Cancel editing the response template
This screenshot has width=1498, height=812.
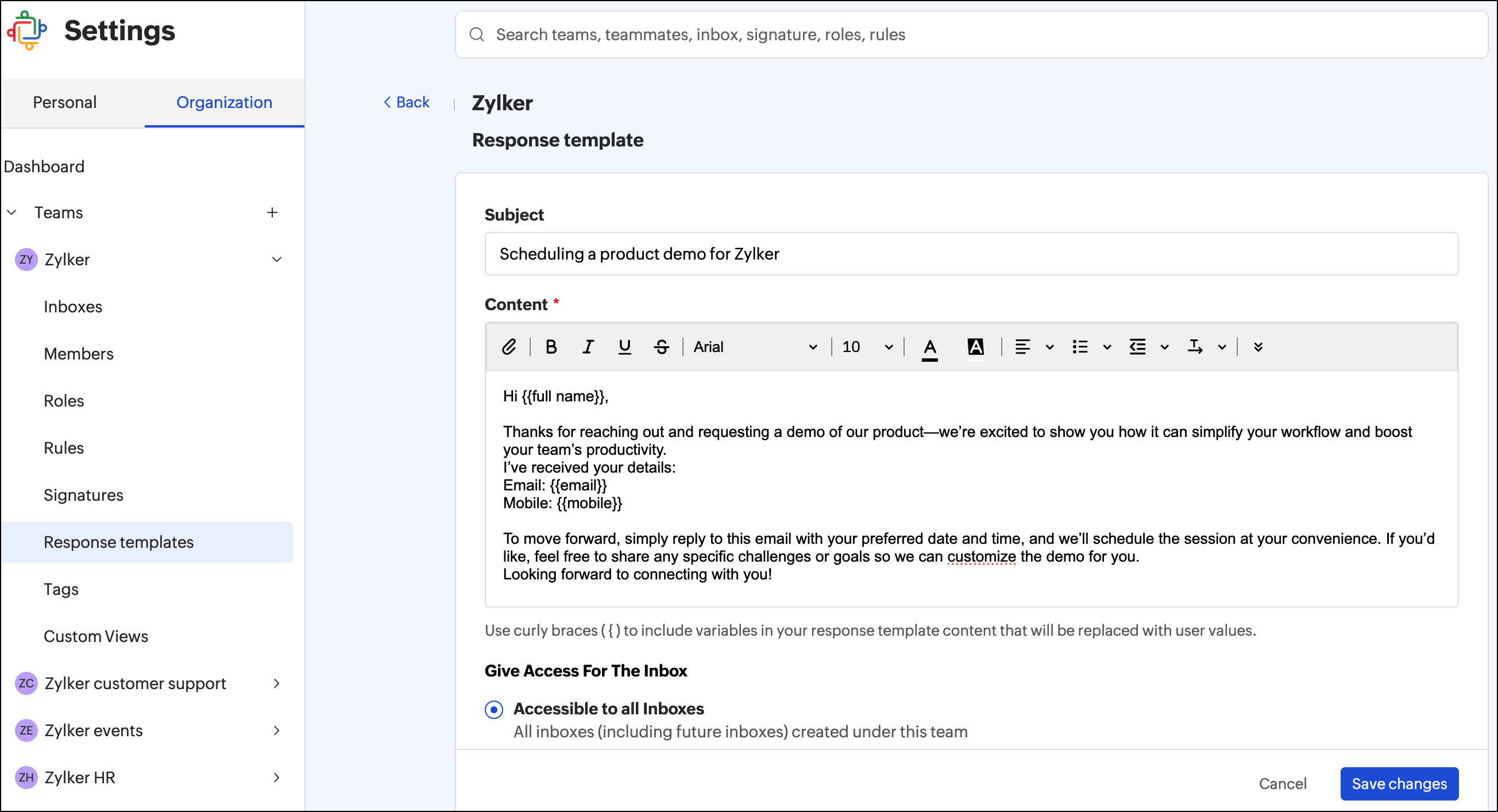tap(1282, 783)
